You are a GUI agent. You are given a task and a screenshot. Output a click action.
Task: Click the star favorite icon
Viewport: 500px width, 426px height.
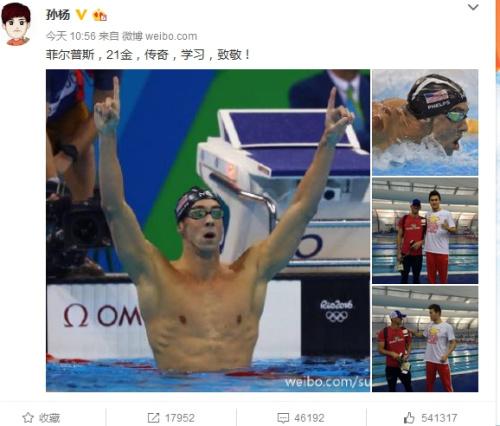(x=28, y=417)
